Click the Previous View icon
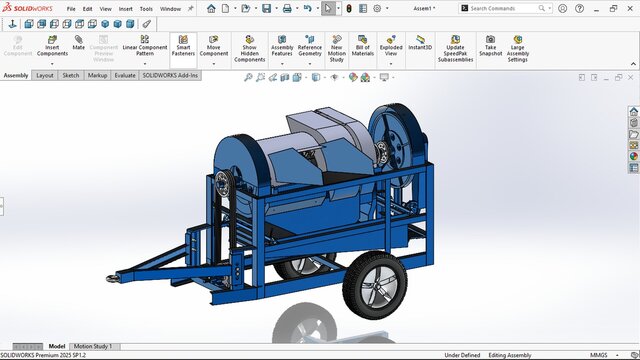This screenshot has width=640, height=360. (x=273, y=77)
